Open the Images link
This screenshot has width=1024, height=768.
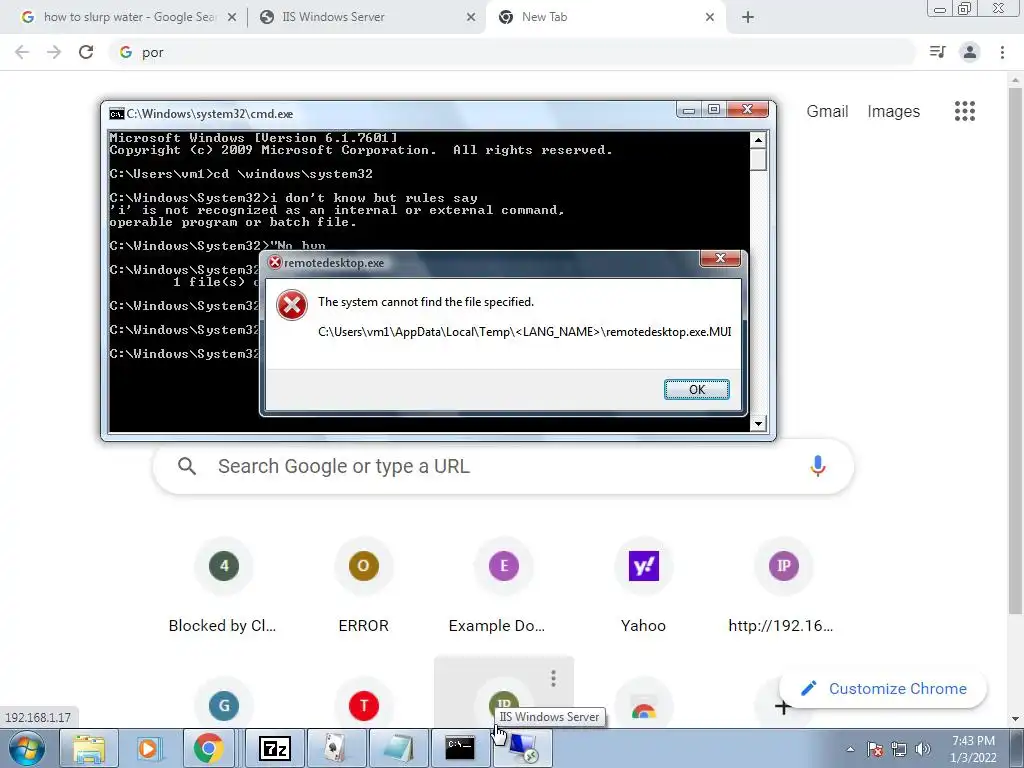point(893,112)
